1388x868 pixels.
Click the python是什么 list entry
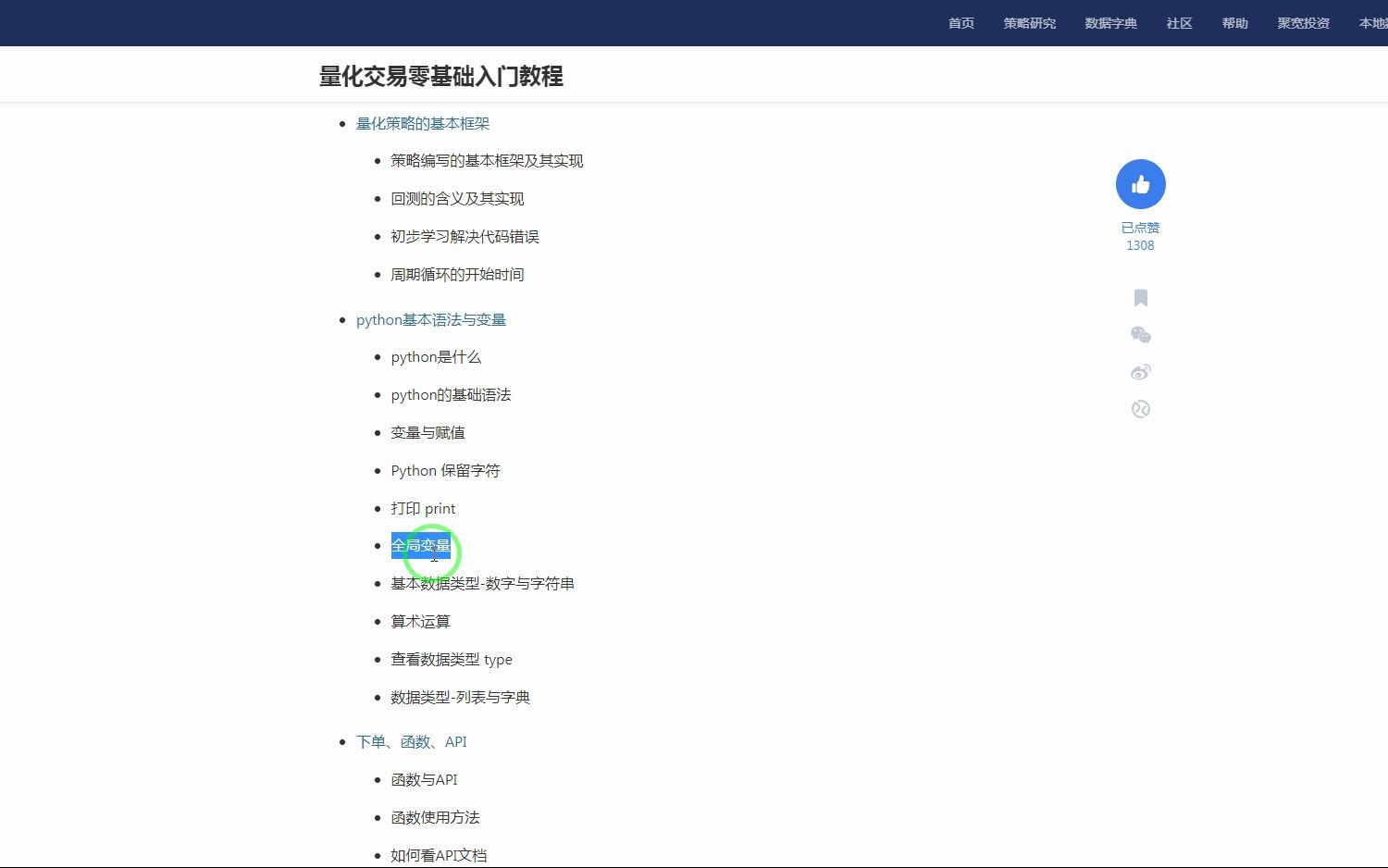436,356
